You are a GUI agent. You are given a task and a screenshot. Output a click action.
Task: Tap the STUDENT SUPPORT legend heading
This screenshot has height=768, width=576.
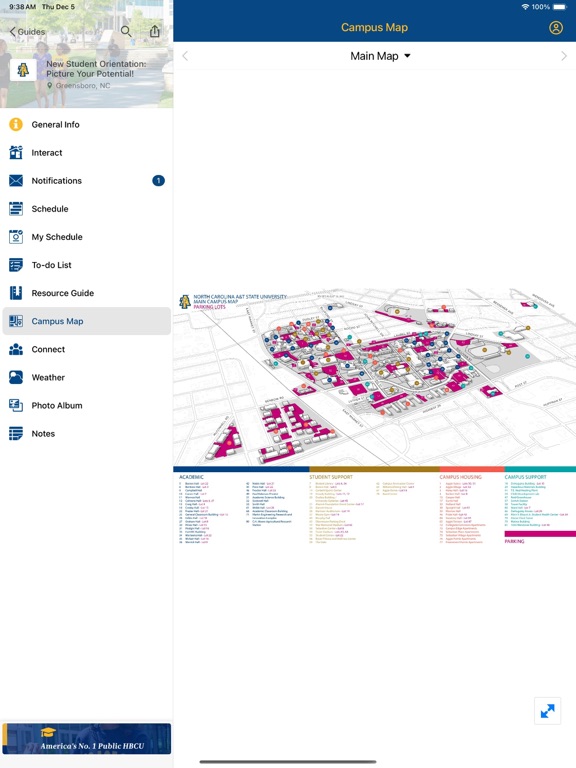tap(331, 477)
